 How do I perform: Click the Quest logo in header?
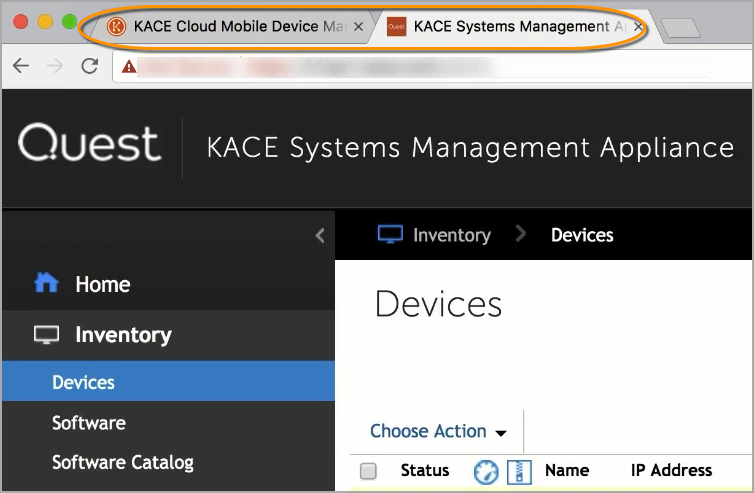tap(89, 145)
